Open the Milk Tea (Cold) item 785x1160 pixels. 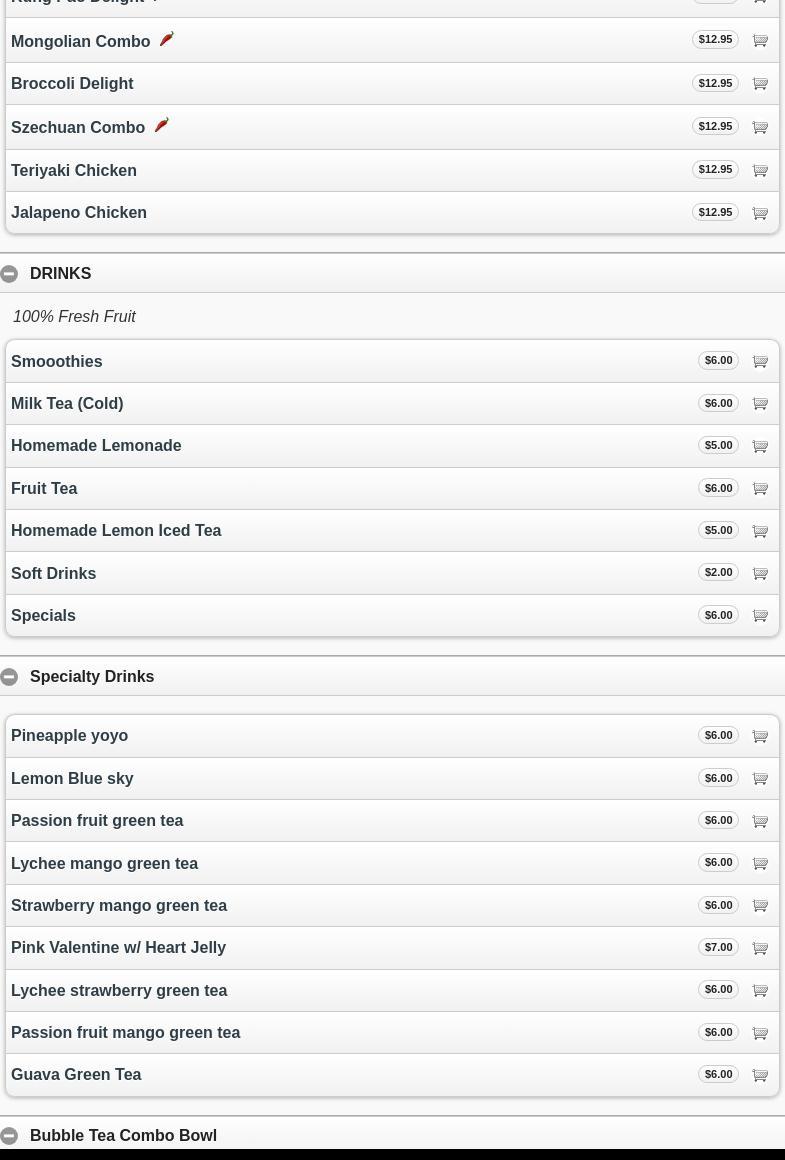pyautogui.click(x=67, y=403)
